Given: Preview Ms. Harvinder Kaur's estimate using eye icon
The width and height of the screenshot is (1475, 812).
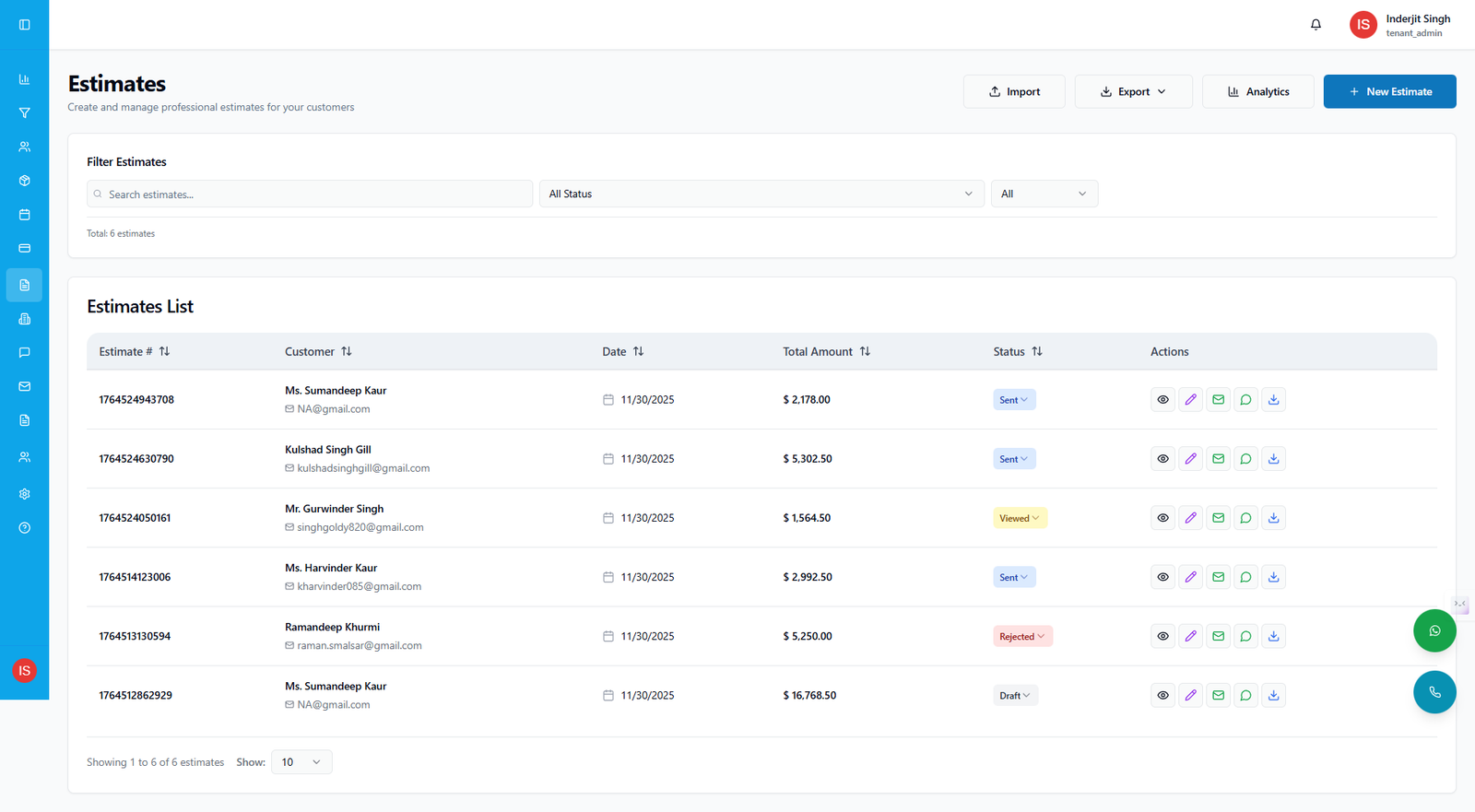Looking at the screenshot, I should [x=1162, y=577].
